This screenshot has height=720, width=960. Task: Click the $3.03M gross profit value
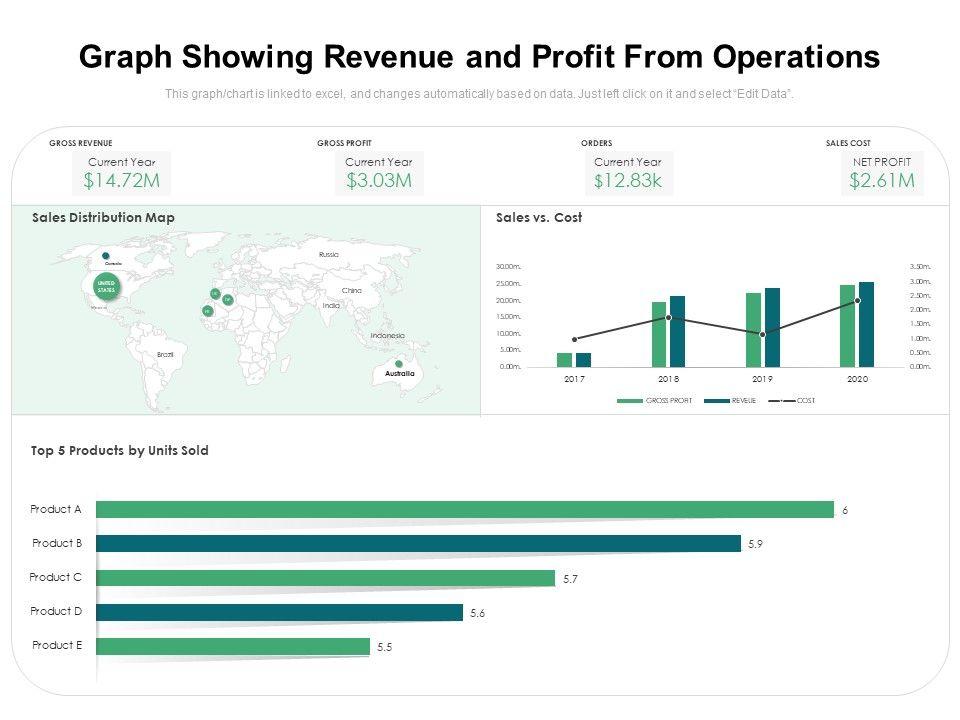point(379,181)
